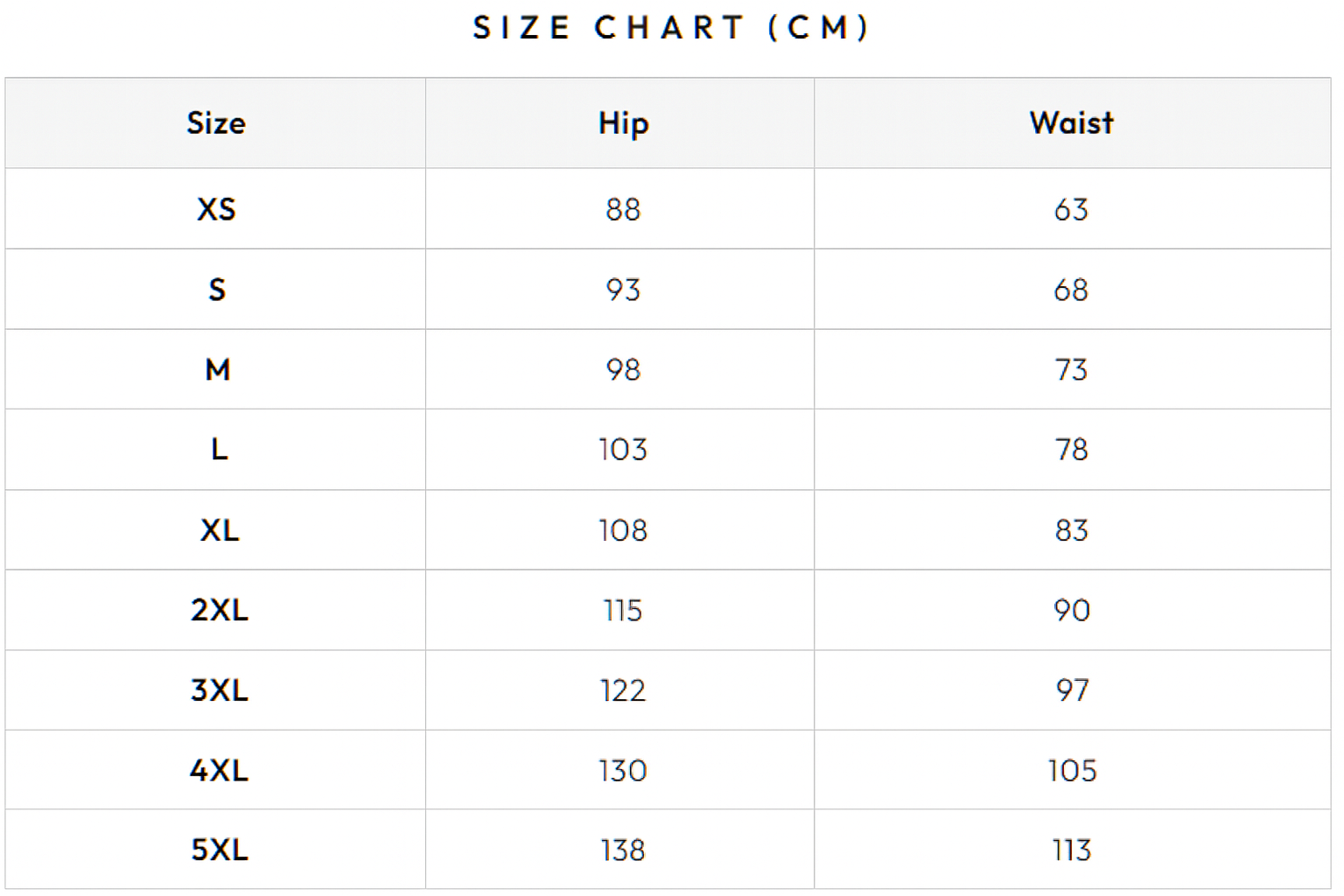
Task: Select the 3XL size row label
Action: 219,690
